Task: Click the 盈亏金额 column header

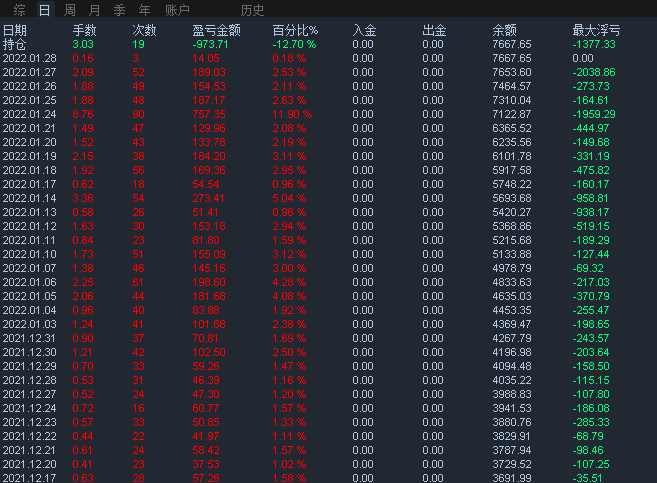Action: (x=217, y=30)
